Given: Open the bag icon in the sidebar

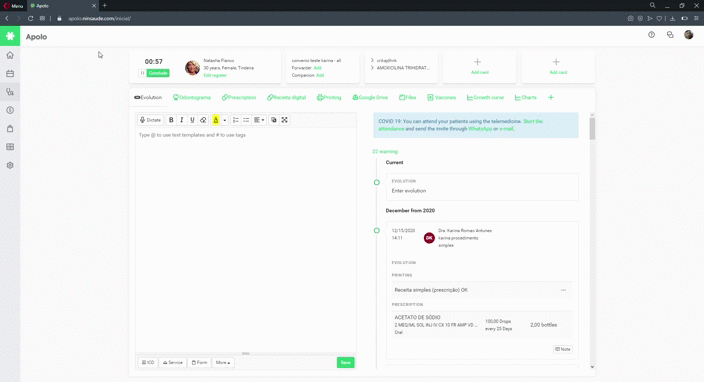Looking at the screenshot, I should (x=10, y=129).
